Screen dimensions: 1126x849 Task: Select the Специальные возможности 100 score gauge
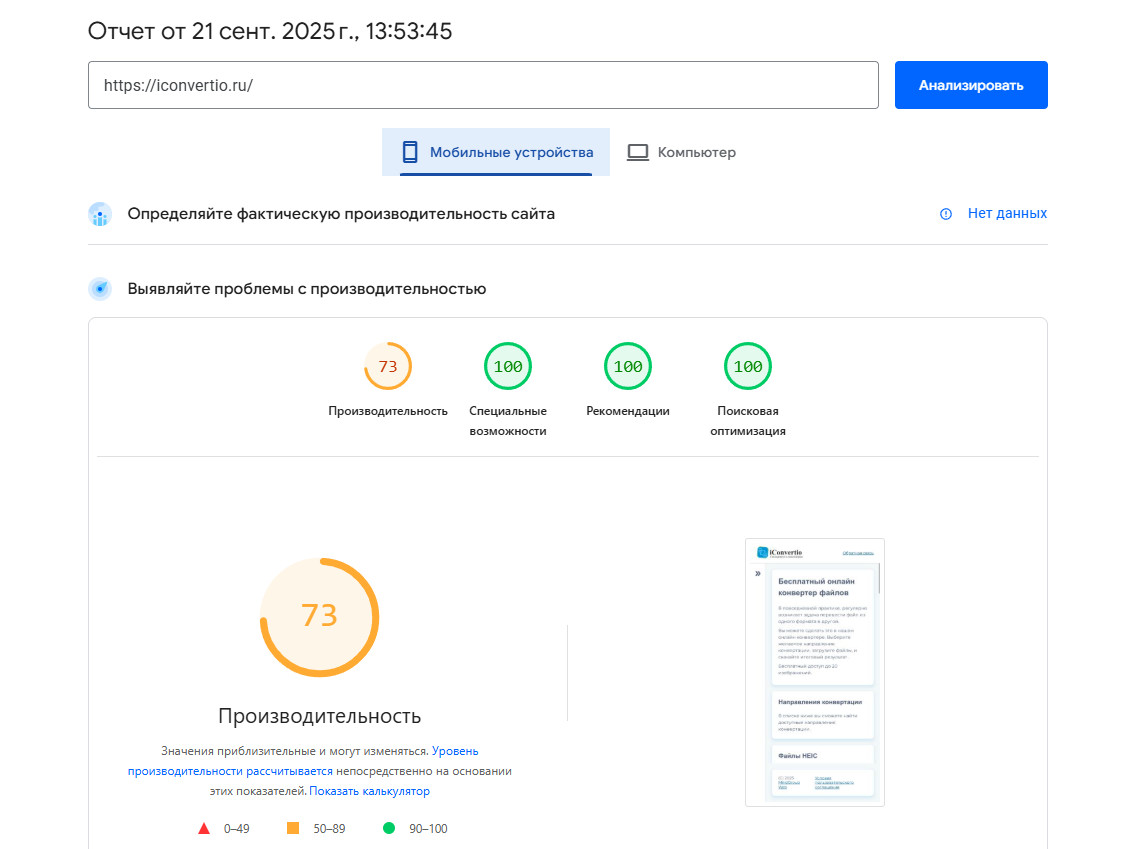pos(508,367)
